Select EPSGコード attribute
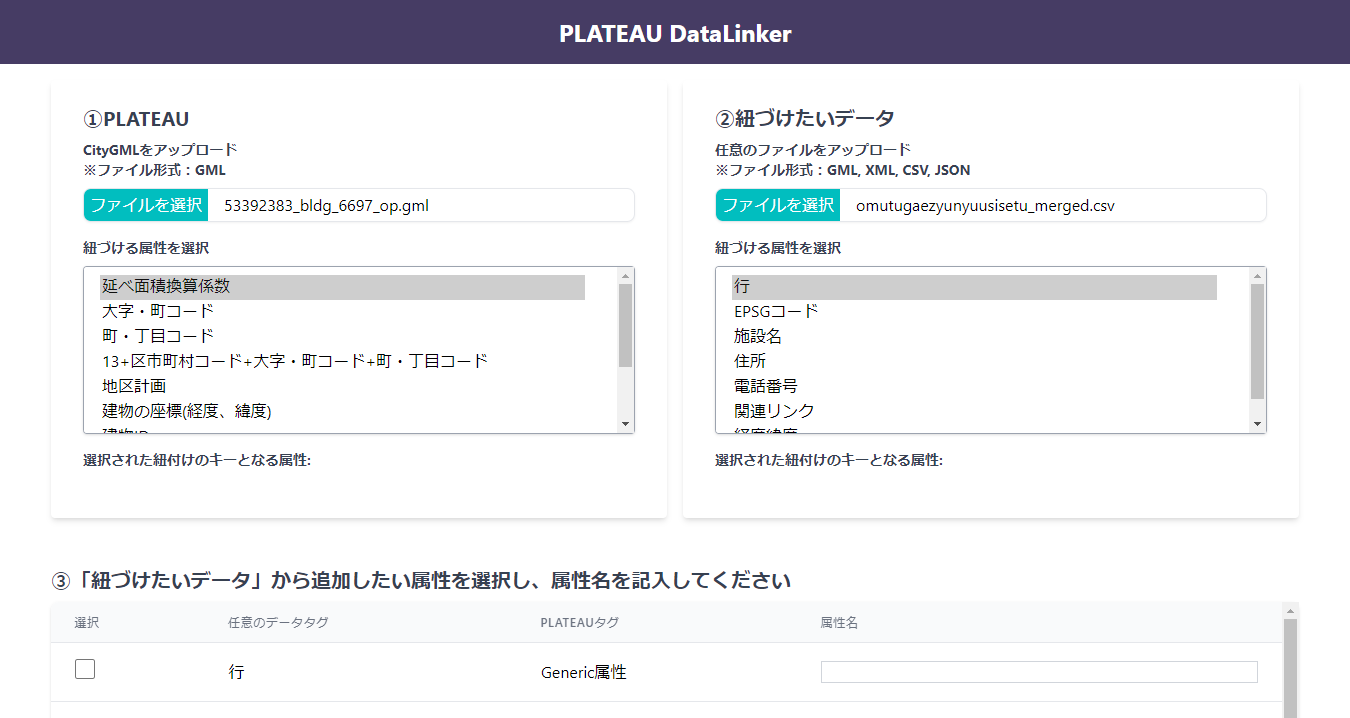 [974, 311]
